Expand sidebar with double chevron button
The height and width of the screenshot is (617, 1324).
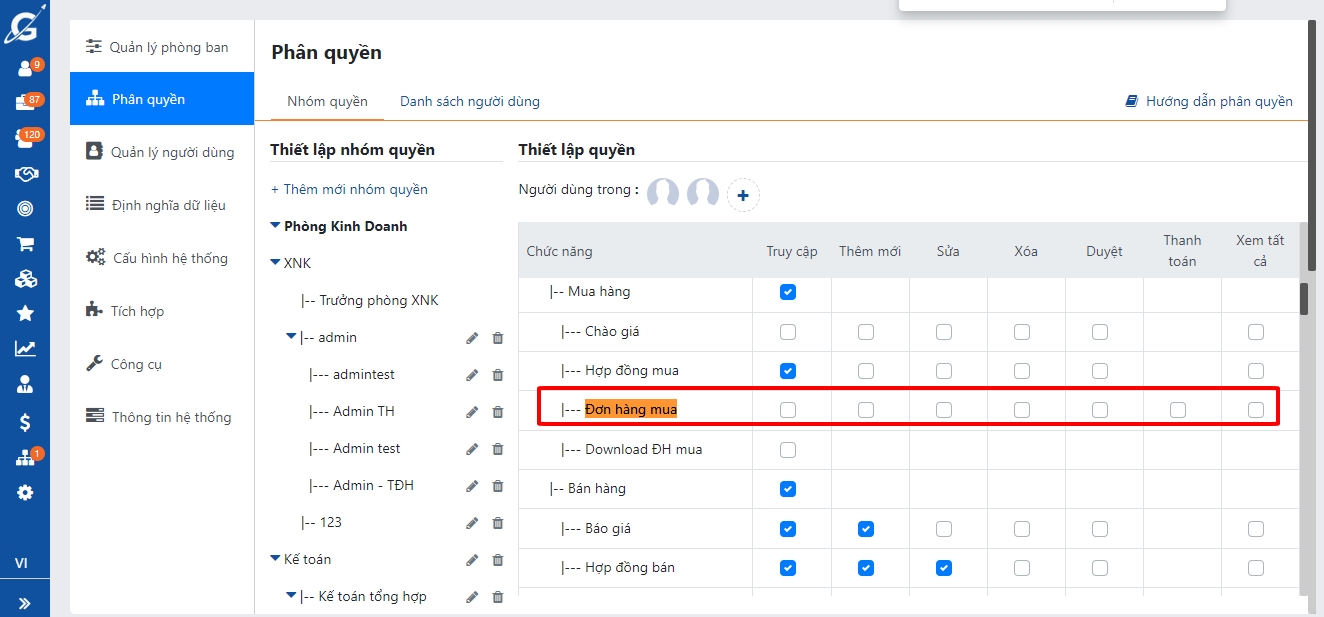tap(25, 603)
